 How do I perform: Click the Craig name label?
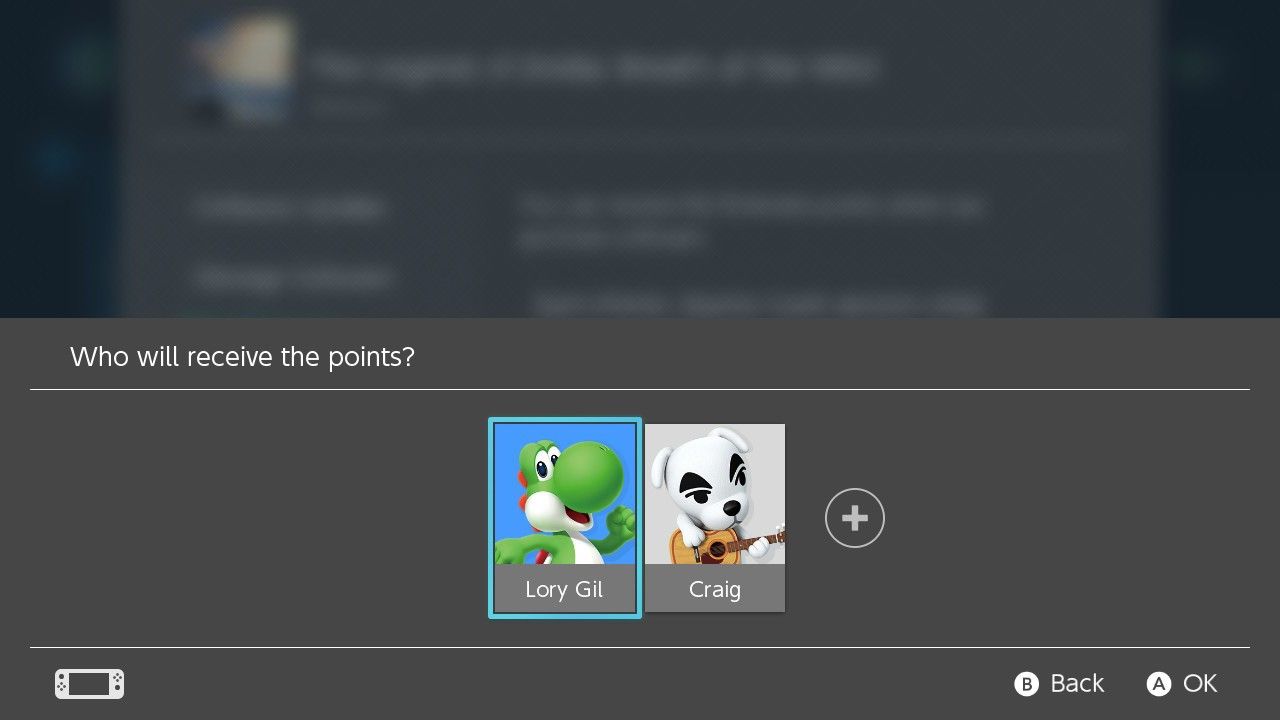click(x=715, y=589)
